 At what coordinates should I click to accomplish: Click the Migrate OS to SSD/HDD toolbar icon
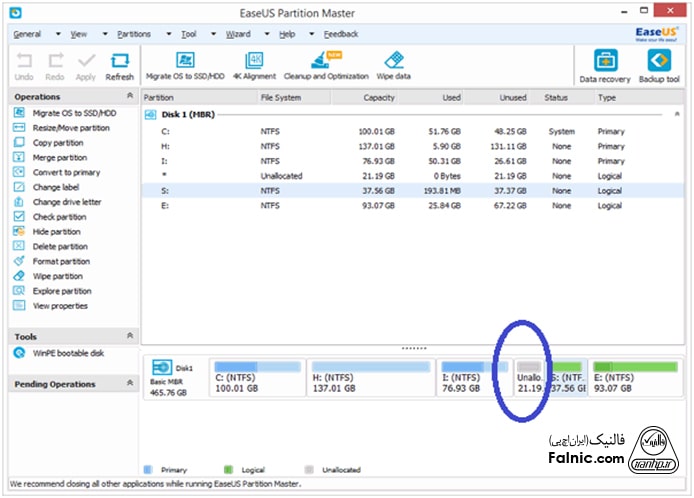(184, 60)
